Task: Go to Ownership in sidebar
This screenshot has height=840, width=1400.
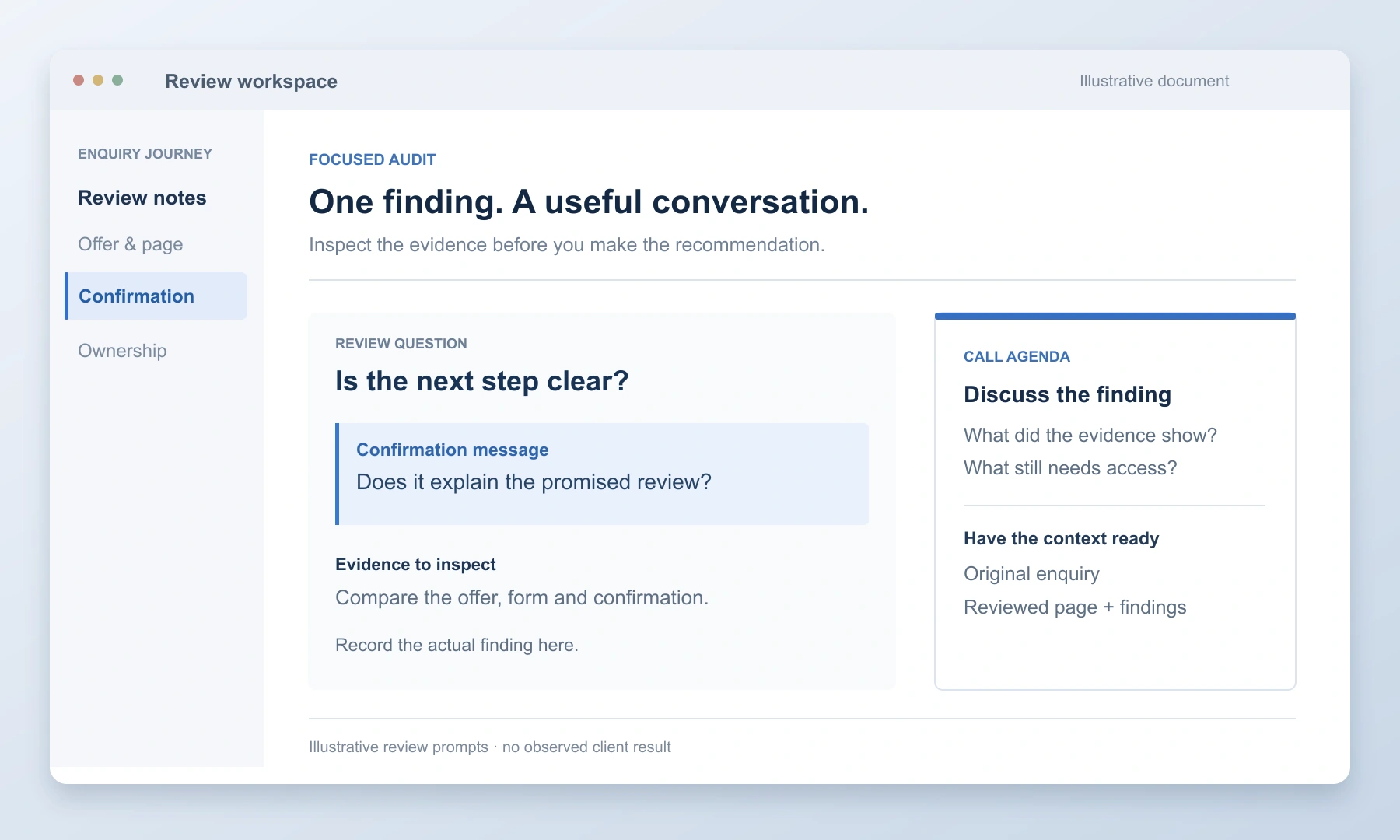Action: [x=122, y=351]
